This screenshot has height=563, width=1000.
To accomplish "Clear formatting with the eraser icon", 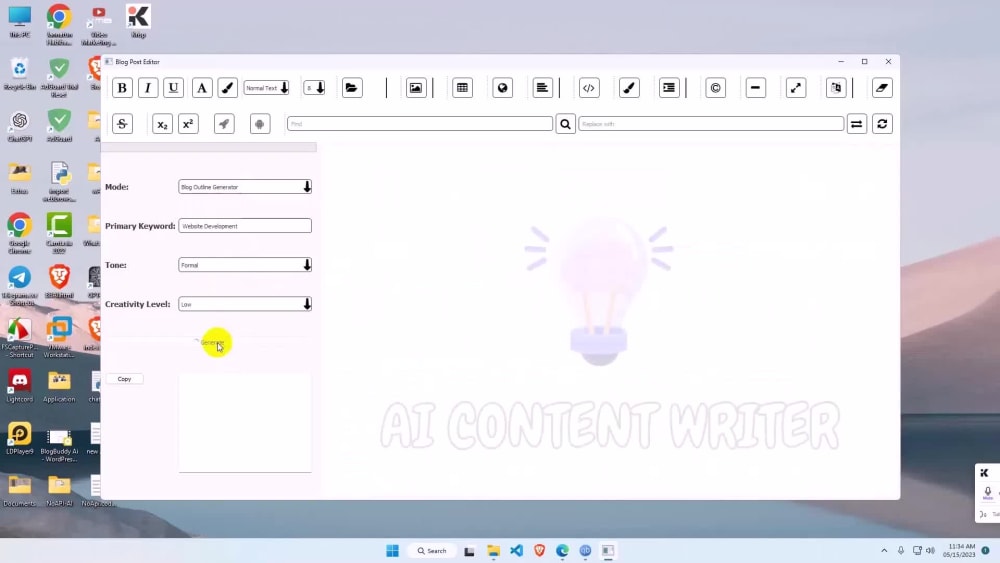I will tap(883, 88).
